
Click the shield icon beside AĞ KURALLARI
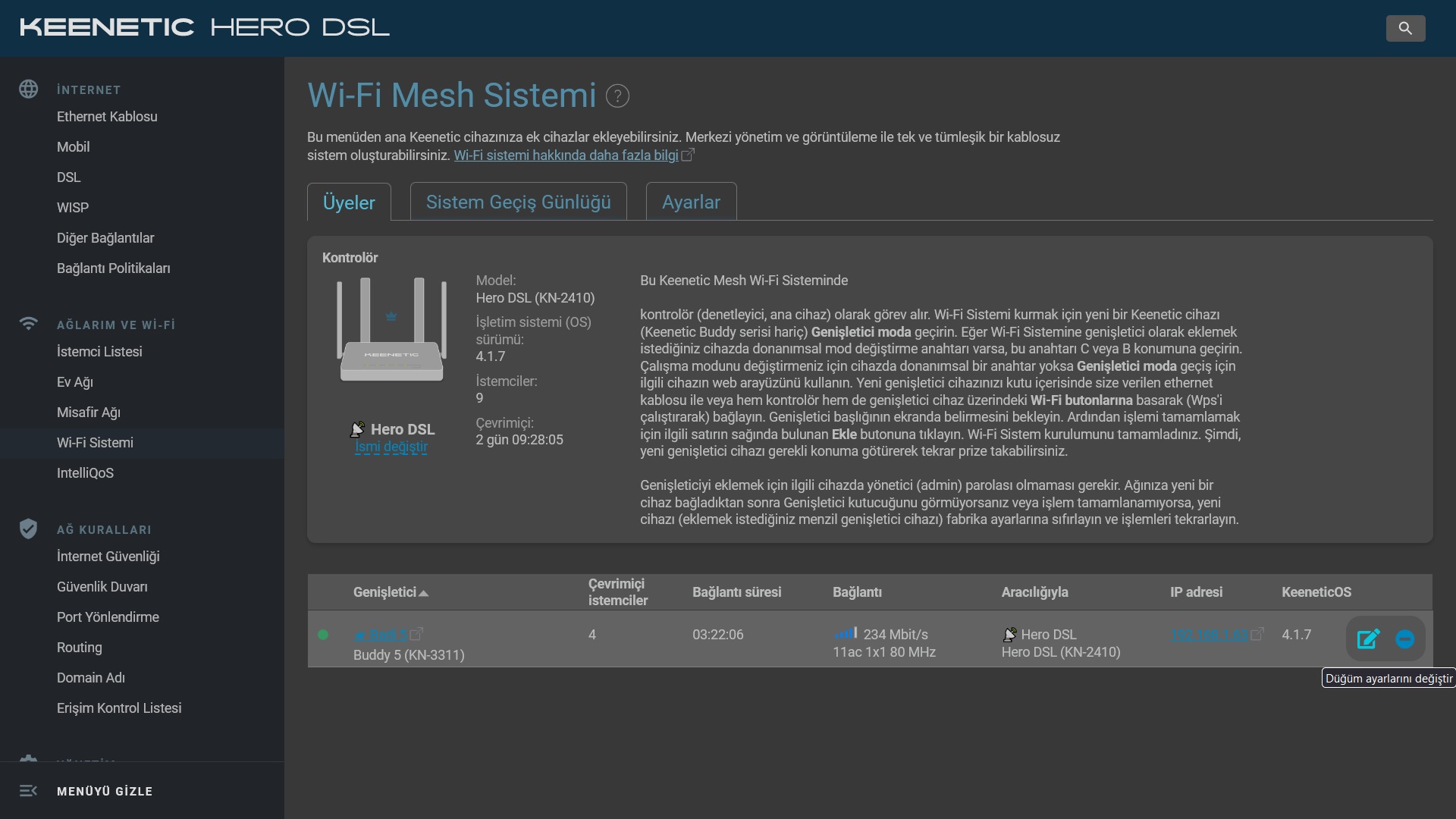29,529
